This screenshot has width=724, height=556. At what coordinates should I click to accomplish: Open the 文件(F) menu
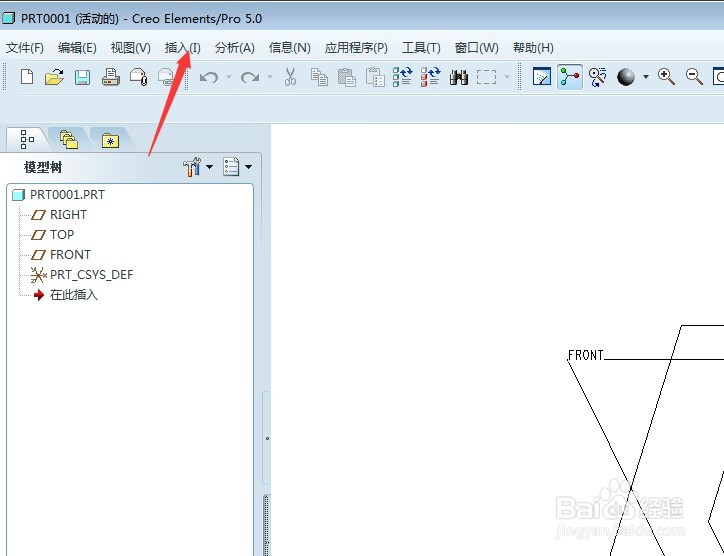(24, 48)
